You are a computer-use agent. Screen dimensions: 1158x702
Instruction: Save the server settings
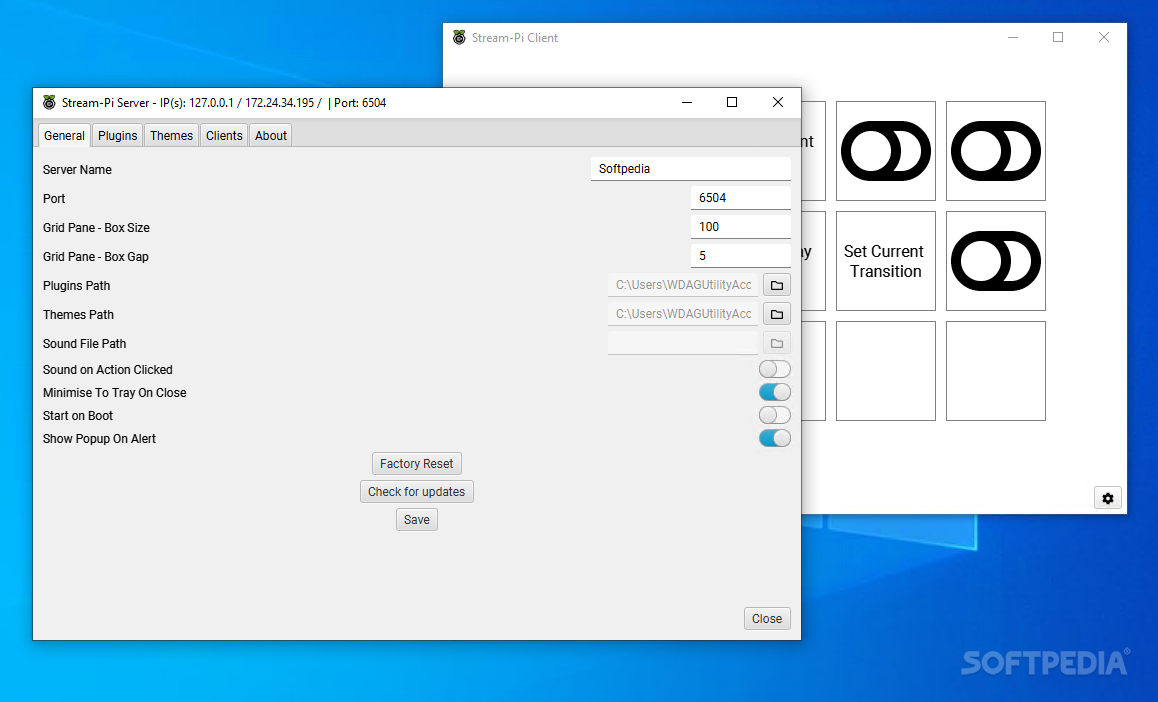[417, 520]
